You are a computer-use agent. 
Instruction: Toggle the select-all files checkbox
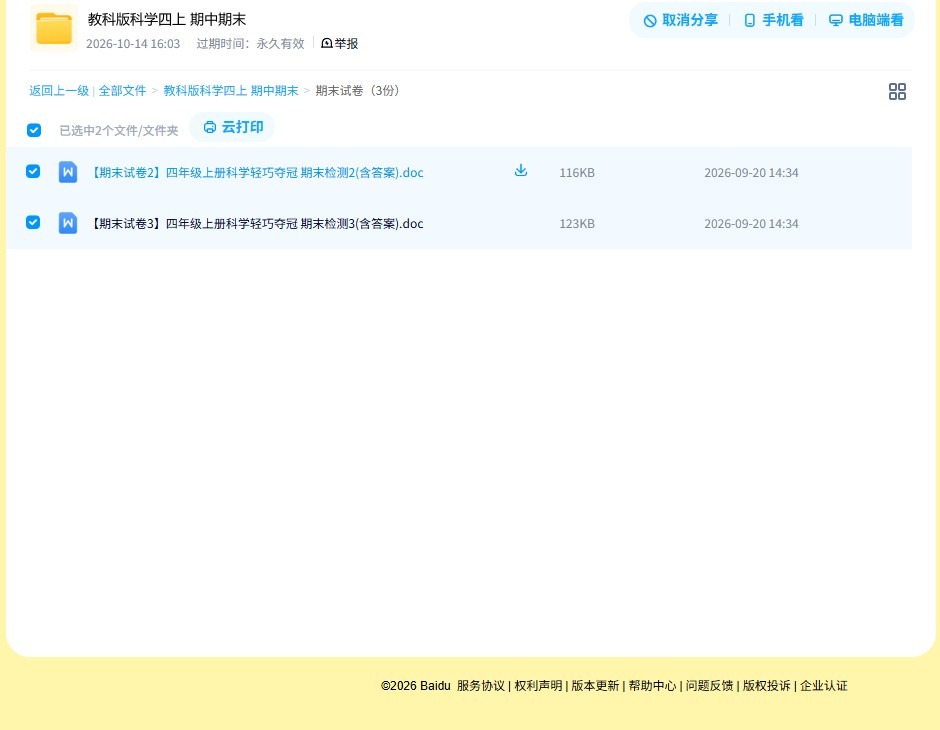34,130
